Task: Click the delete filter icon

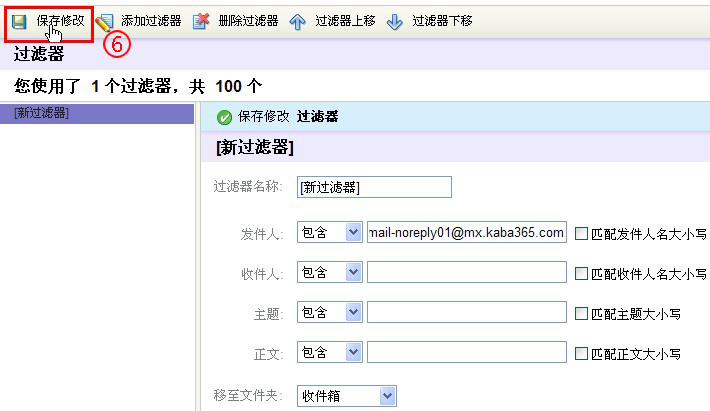Action: tap(201, 21)
